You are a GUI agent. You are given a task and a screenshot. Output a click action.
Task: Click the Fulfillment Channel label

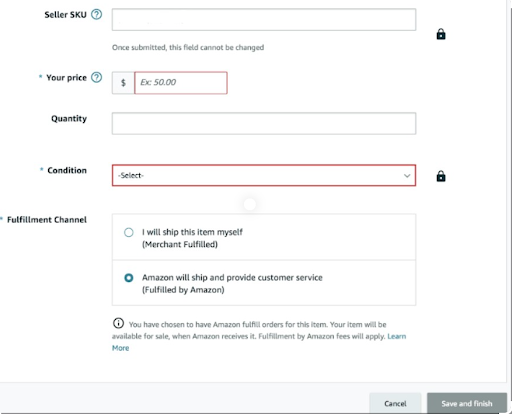[47, 220]
